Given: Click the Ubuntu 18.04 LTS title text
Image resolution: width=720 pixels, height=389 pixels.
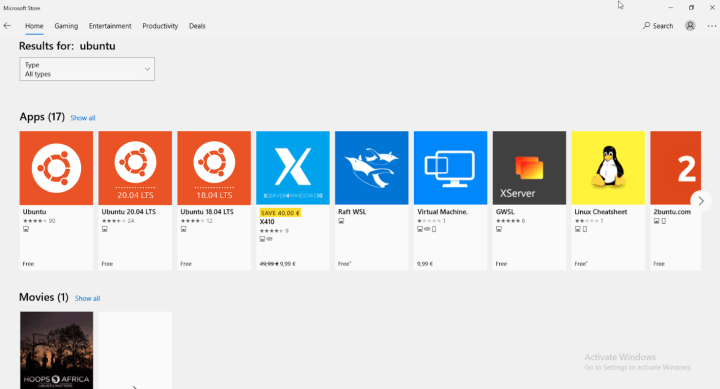Looking at the screenshot, I should [207, 212].
